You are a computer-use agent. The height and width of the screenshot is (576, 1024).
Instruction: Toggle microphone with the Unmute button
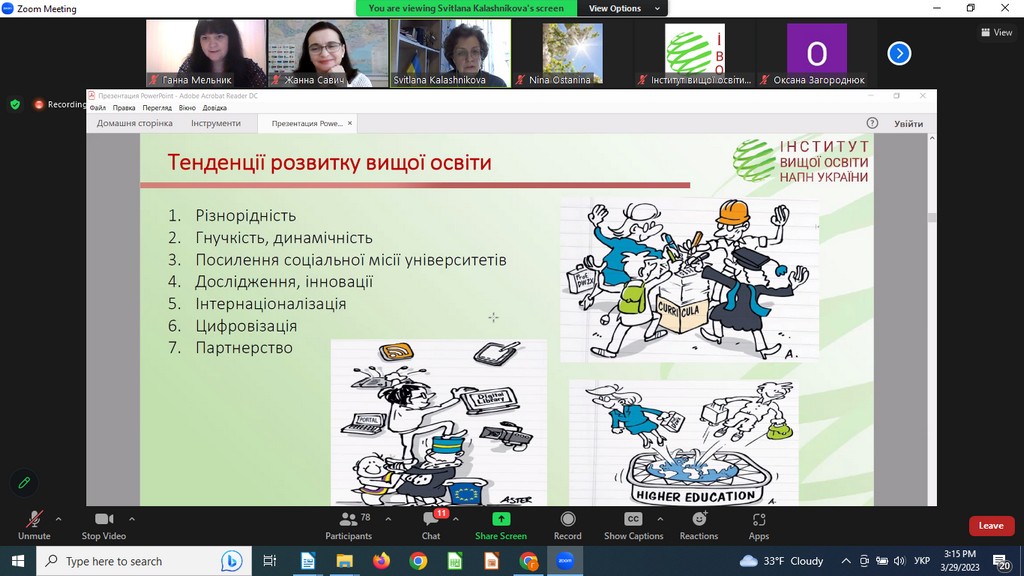[34, 526]
